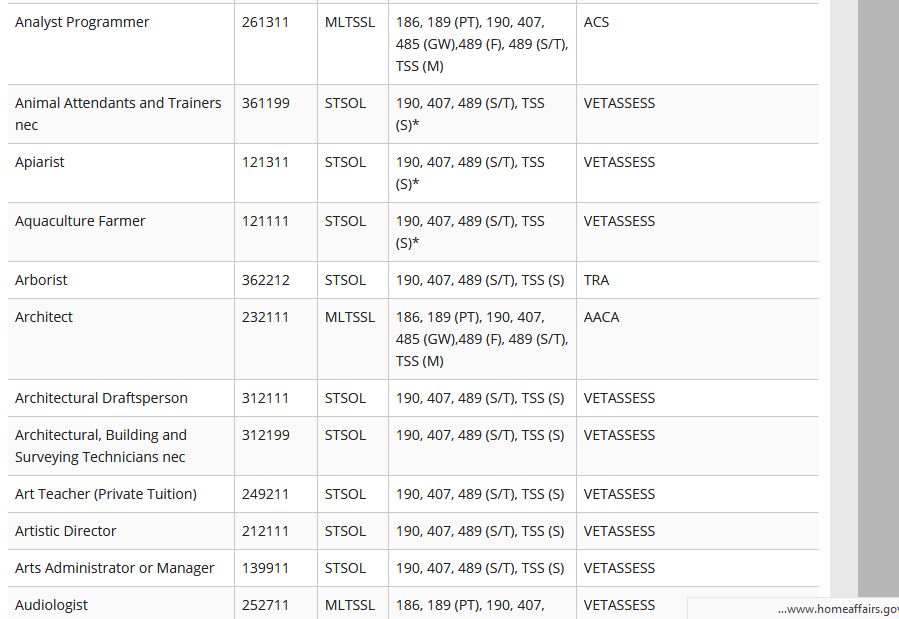Click ANZSCO code 261311
This screenshot has width=899, height=619.
pyautogui.click(x=265, y=22)
